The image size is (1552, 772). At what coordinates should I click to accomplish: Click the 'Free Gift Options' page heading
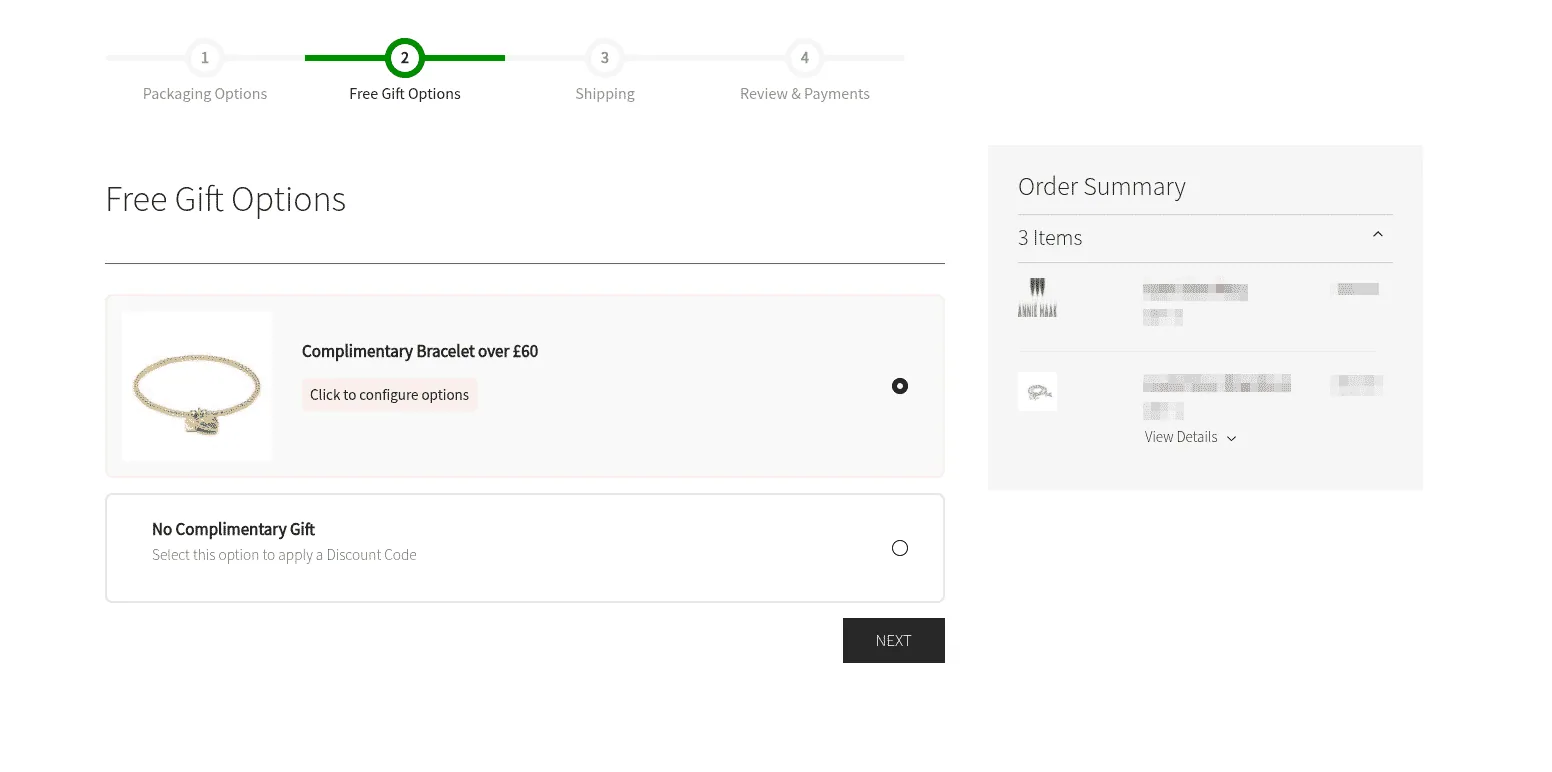[226, 199]
